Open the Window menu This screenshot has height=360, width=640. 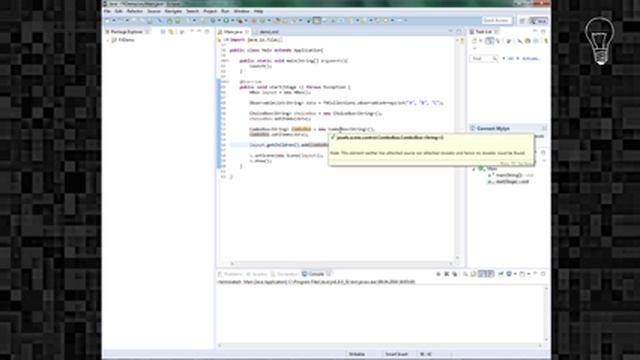click(241, 11)
